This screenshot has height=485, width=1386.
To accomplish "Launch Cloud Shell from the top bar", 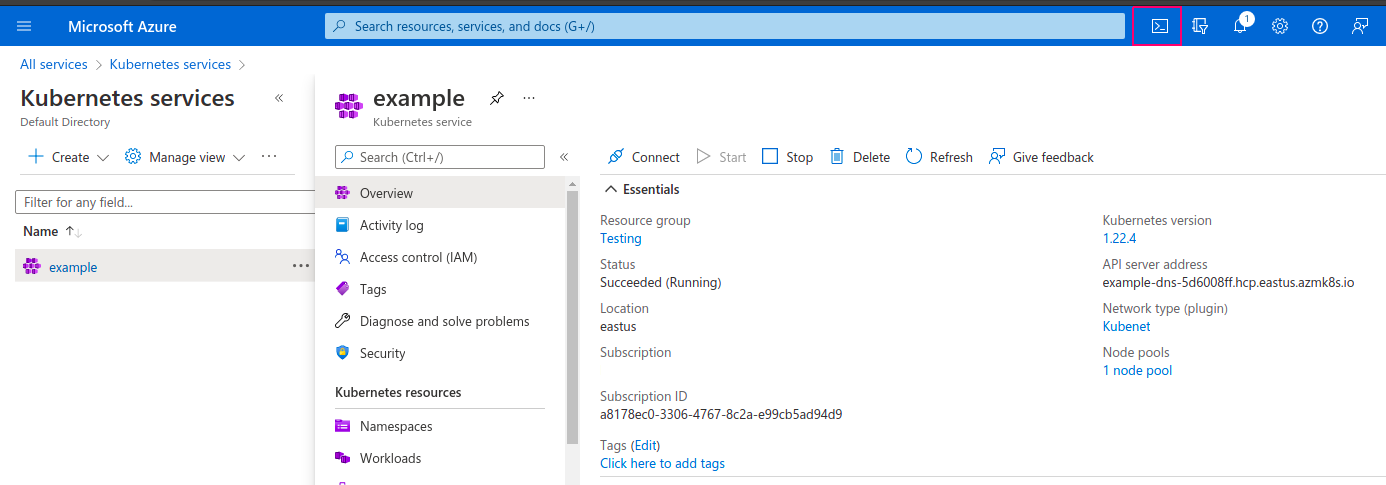I will click(x=1159, y=26).
